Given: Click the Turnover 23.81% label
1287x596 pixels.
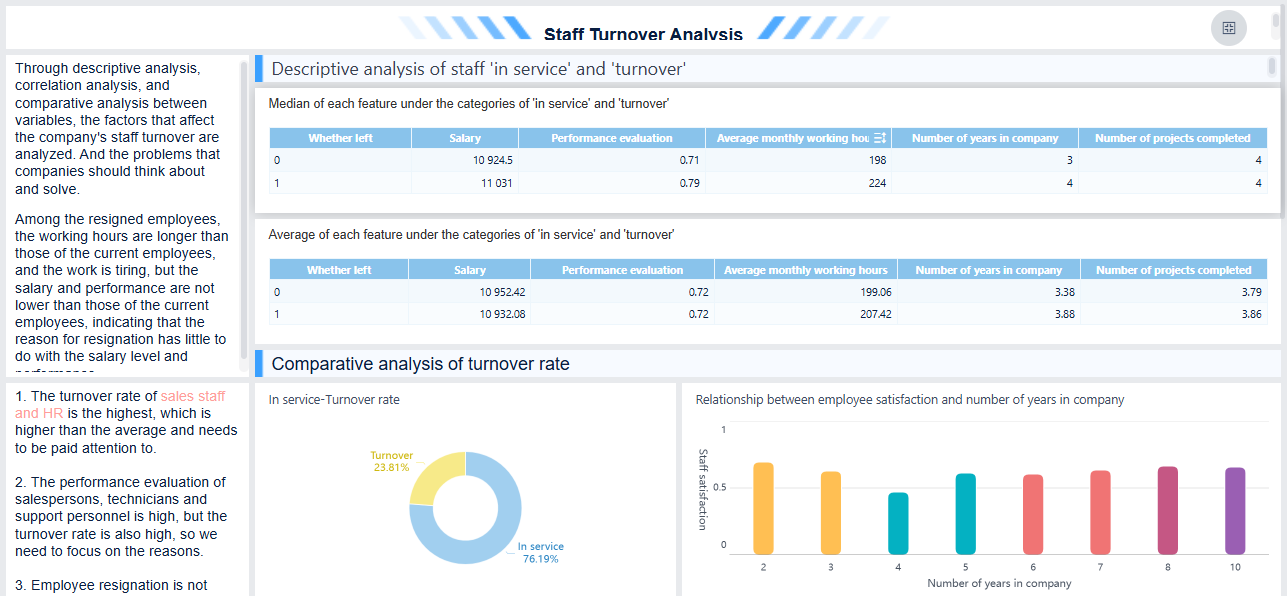Looking at the screenshot, I should (x=391, y=461).
